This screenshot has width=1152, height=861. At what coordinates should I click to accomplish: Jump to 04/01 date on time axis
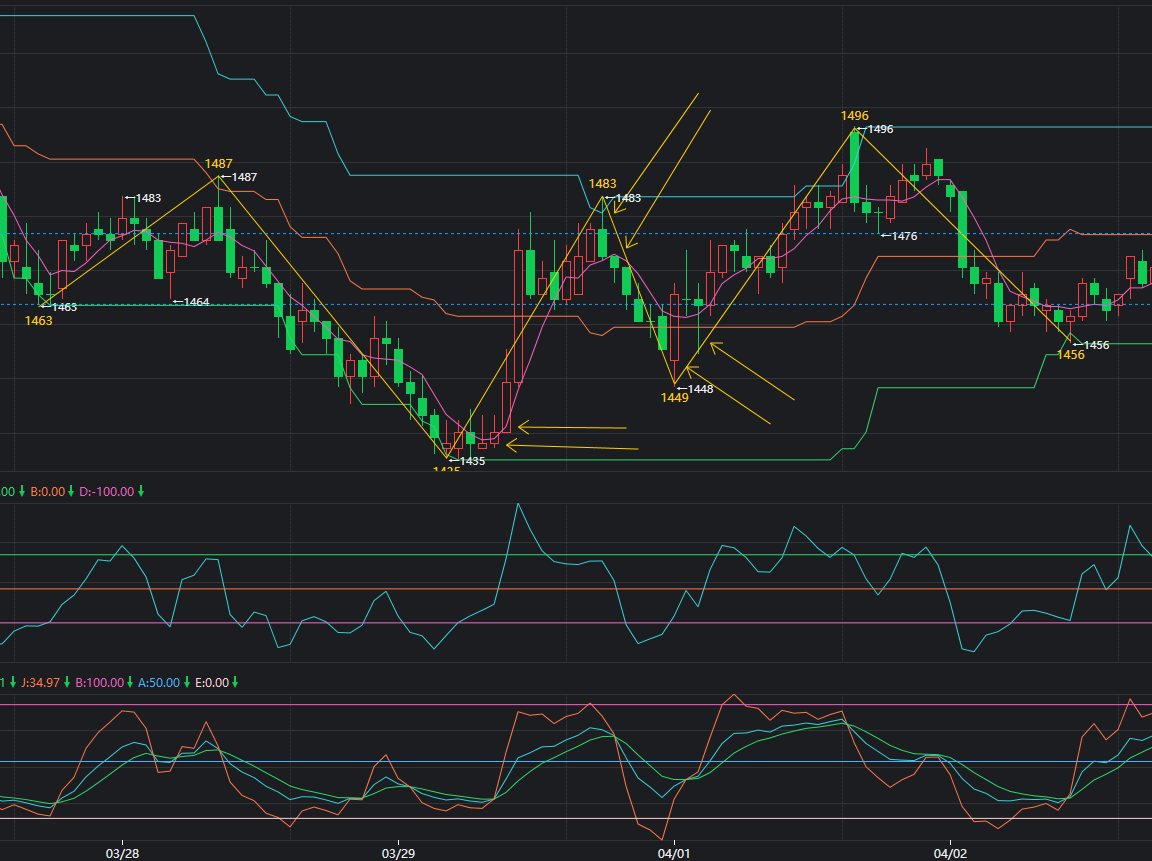tap(674, 853)
